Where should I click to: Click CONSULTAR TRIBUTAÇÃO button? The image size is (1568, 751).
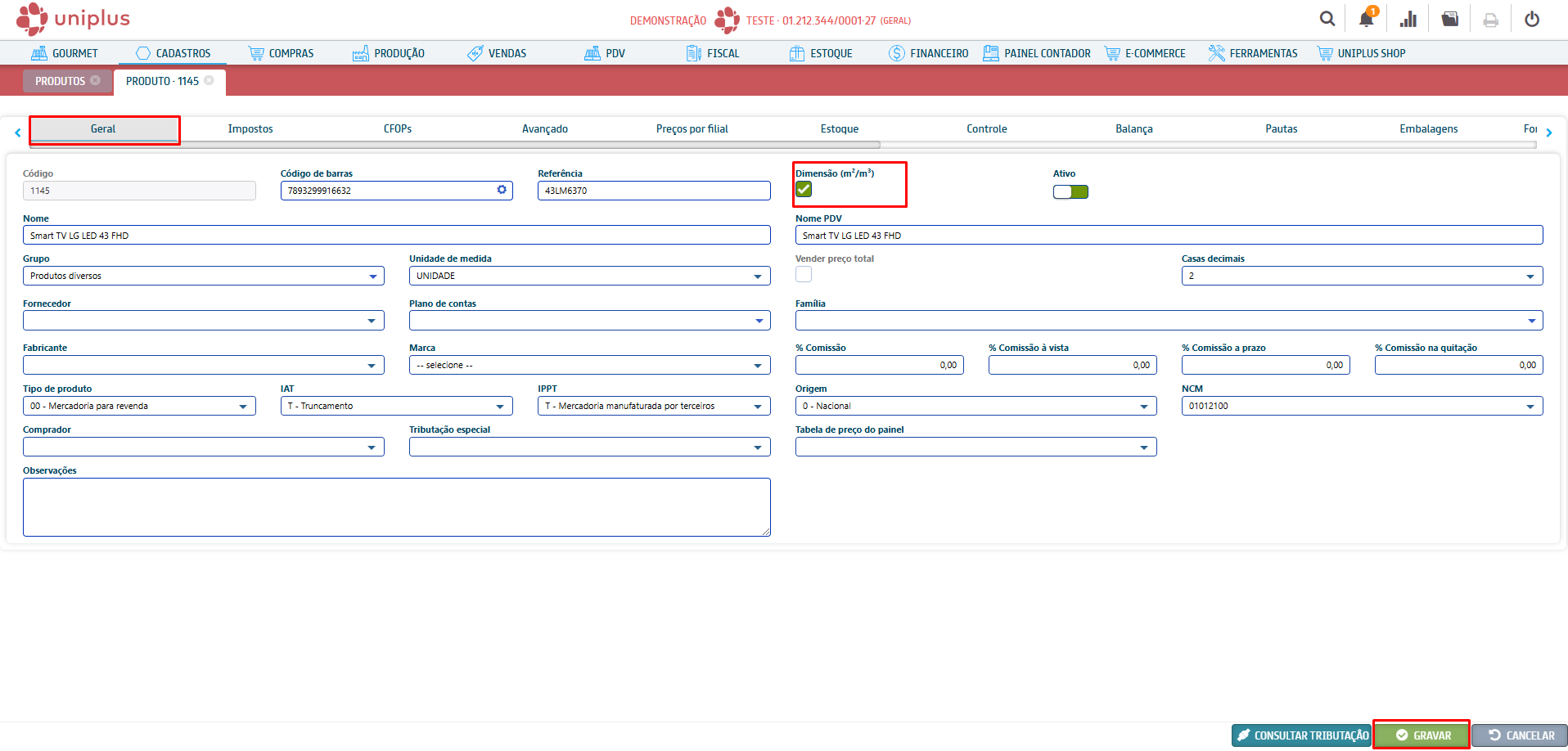click(x=1301, y=735)
